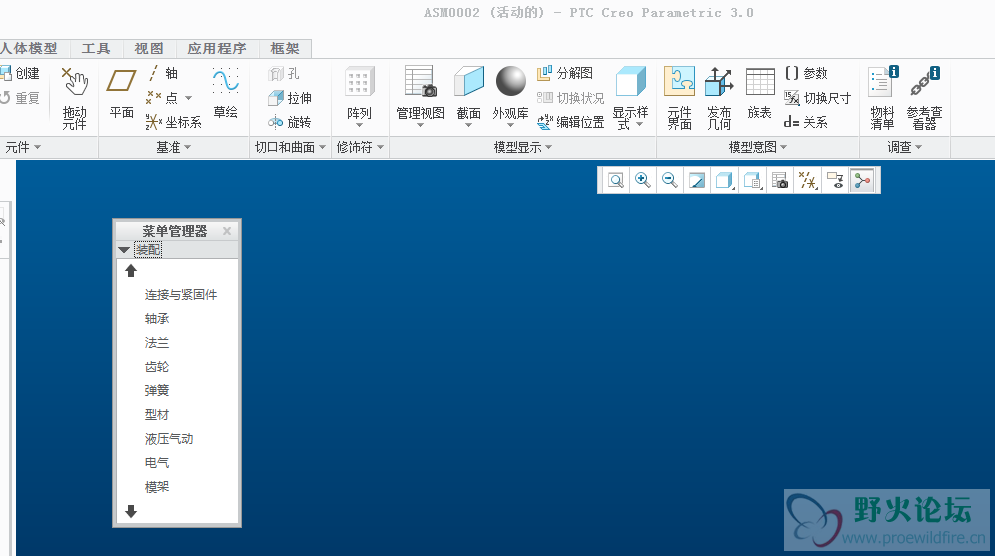
Task: Collapse the 装配 menu triangle
Action: tap(124, 250)
